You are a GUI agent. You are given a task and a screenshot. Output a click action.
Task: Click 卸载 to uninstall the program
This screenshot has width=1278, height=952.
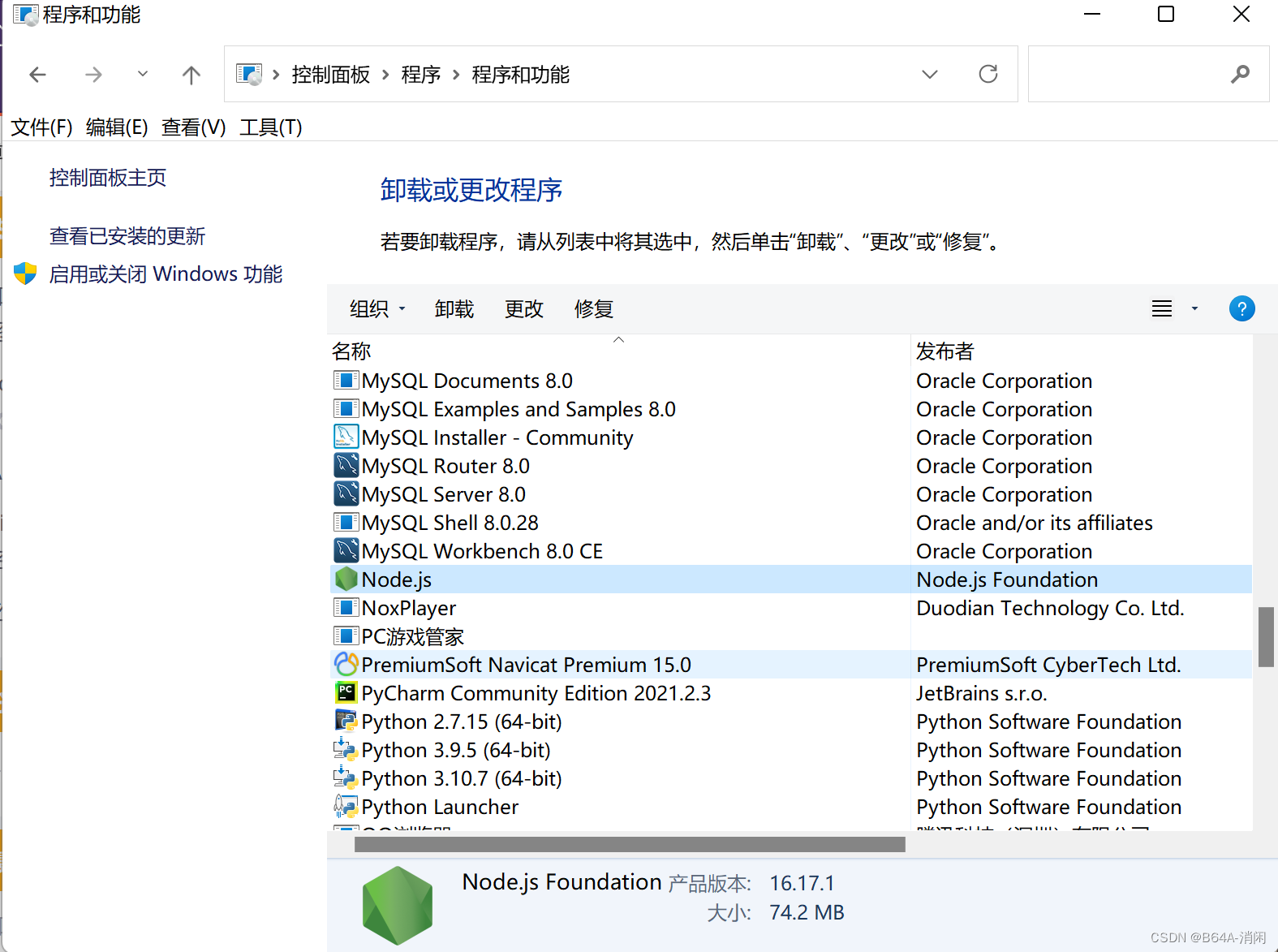454,308
